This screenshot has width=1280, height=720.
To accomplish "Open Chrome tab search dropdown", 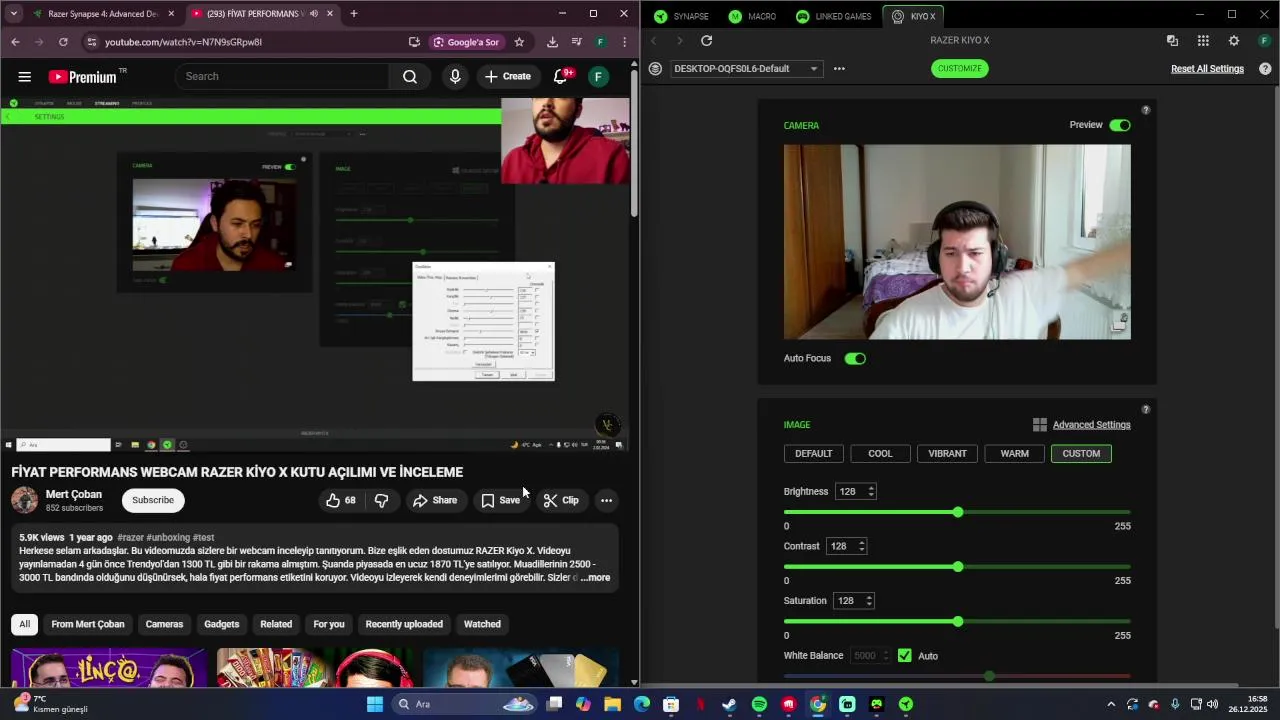I will click(14, 14).
